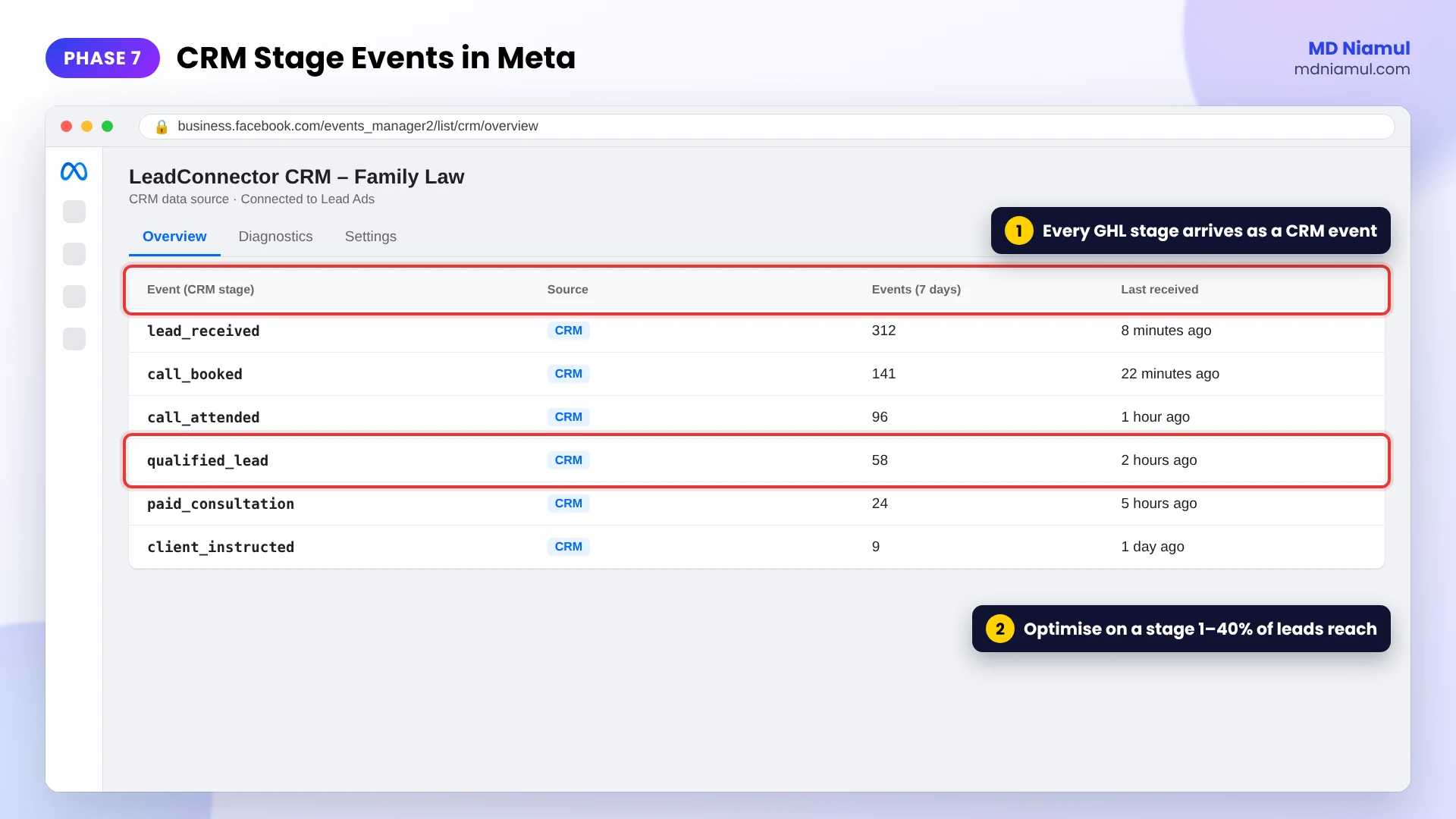Open the Diagnostics tab
Screen dimensions: 1456x819
[x=275, y=237]
